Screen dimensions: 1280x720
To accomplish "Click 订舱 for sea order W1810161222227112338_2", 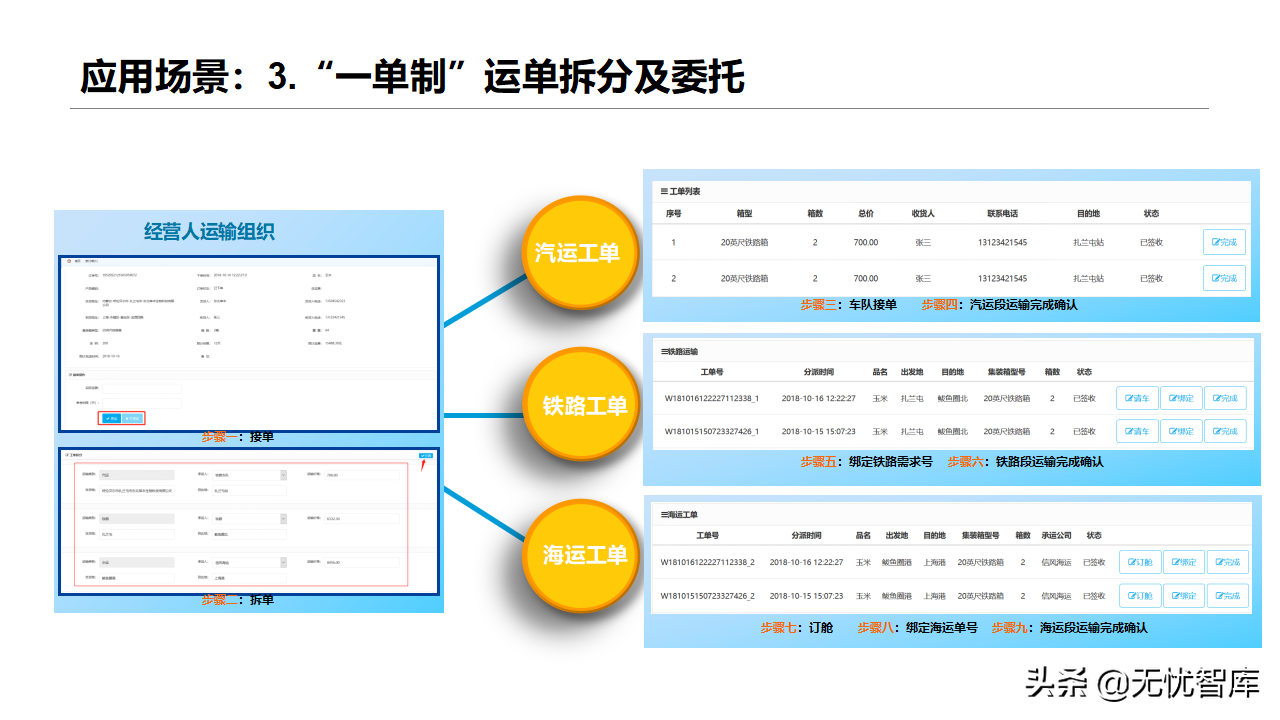I will [x=1140, y=562].
